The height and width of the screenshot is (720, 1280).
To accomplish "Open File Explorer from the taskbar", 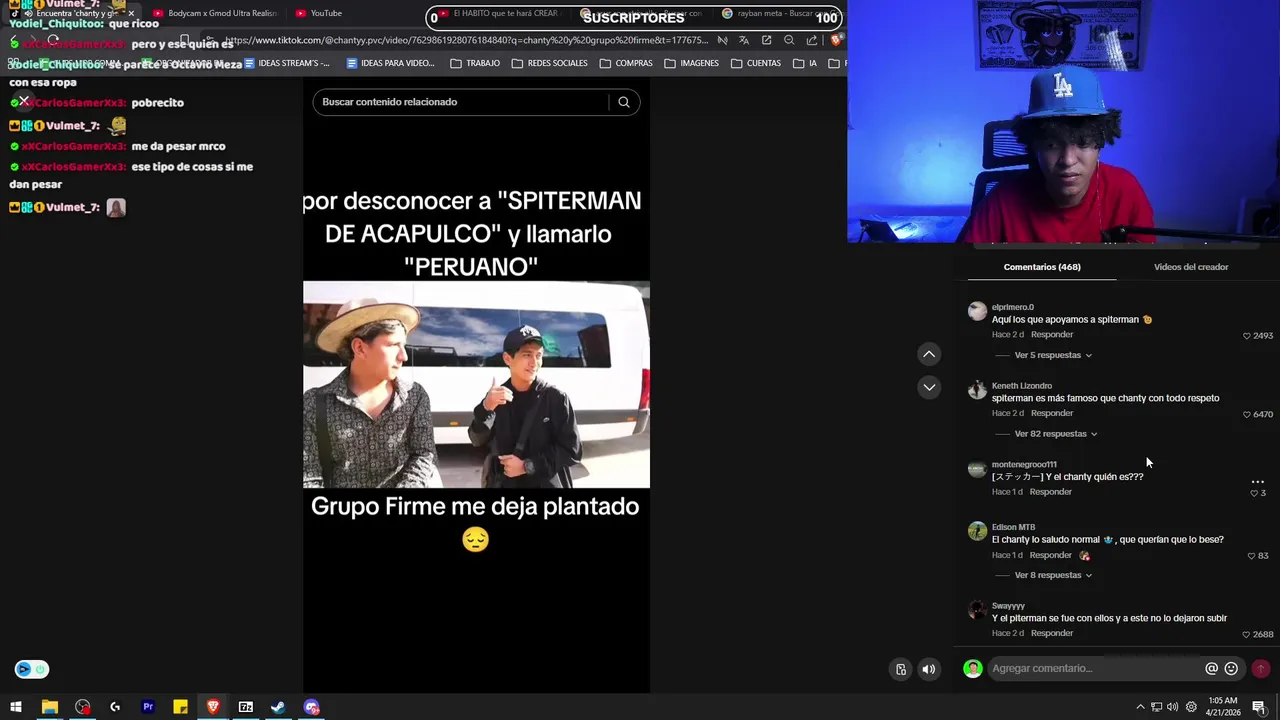I will (49, 707).
